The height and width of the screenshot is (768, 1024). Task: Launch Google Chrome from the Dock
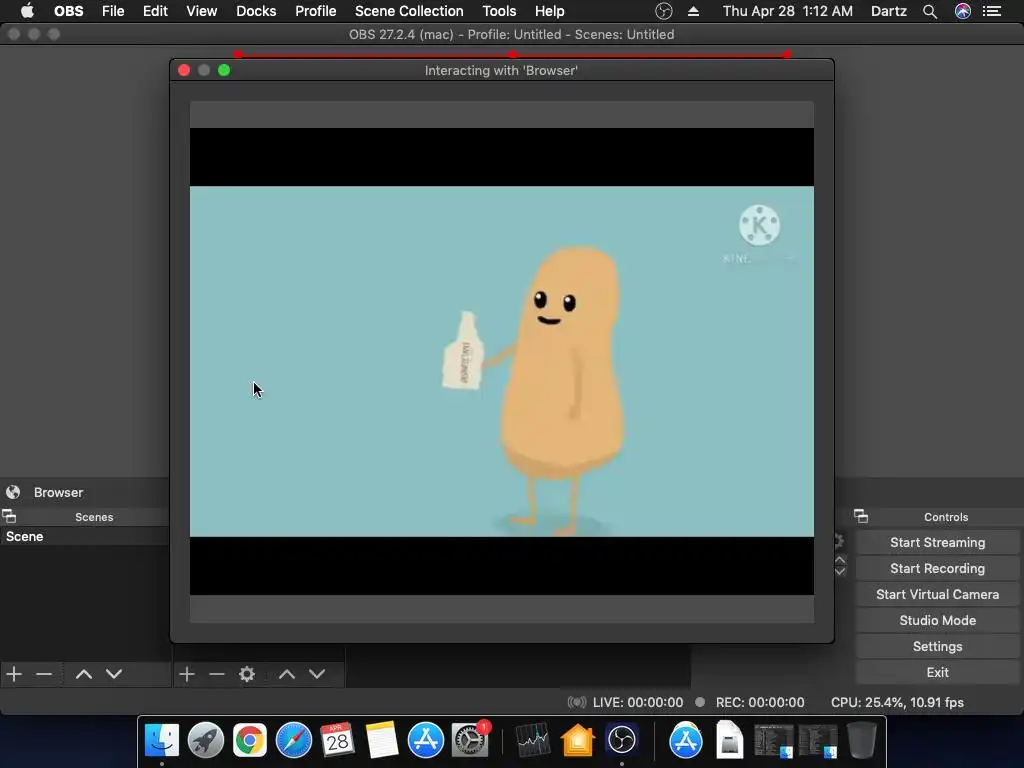249,741
